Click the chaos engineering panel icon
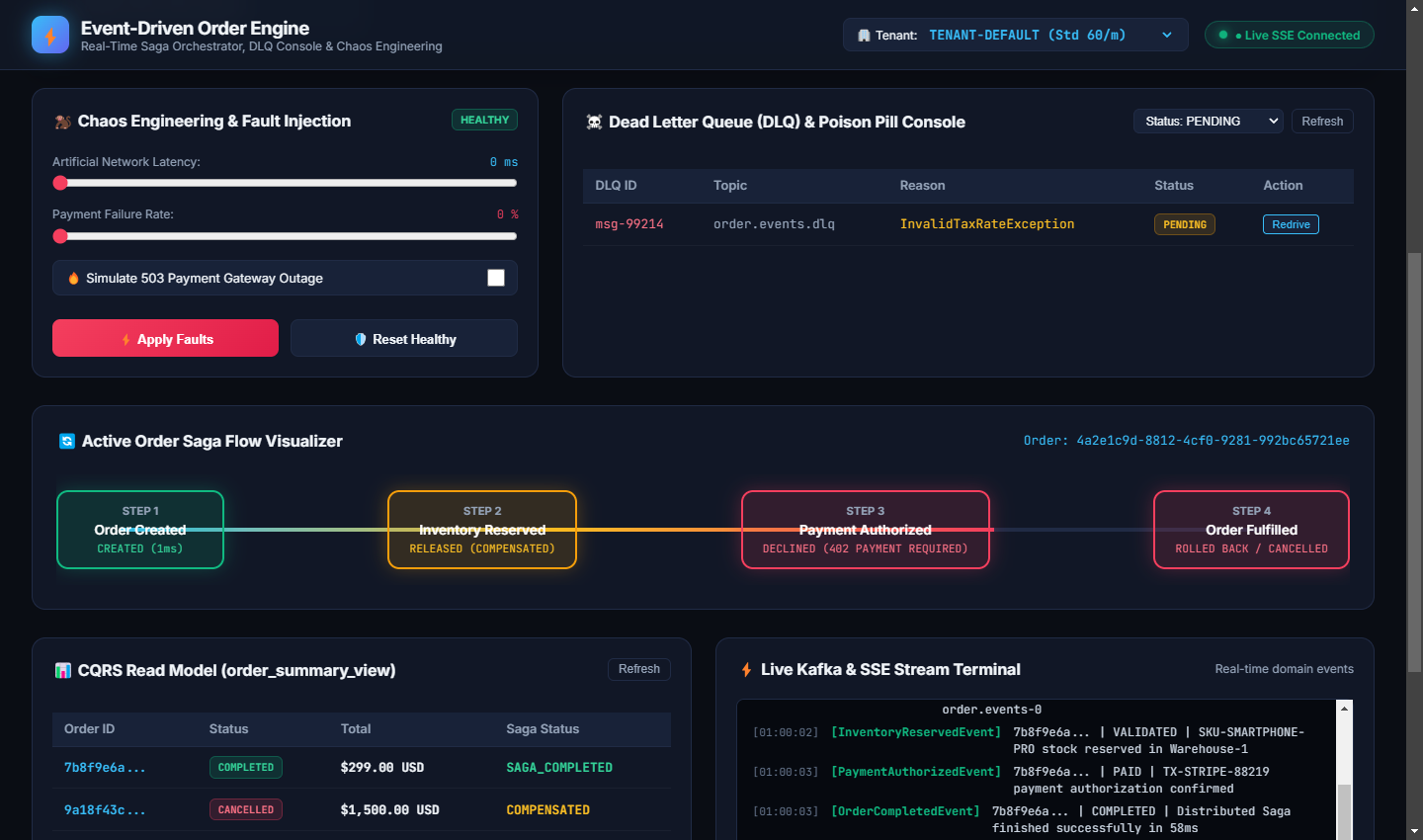Viewport: 1423px width, 840px height. pyautogui.click(x=63, y=122)
